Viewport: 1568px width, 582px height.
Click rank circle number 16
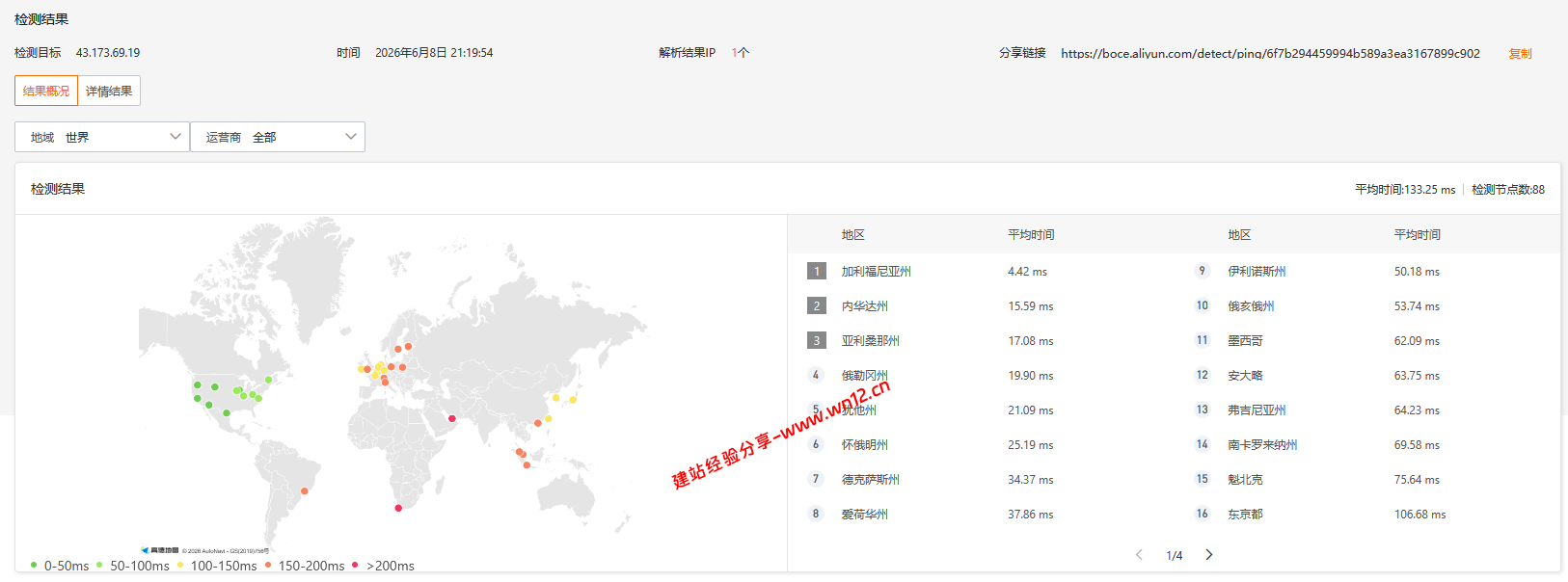click(x=1202, y=514)
